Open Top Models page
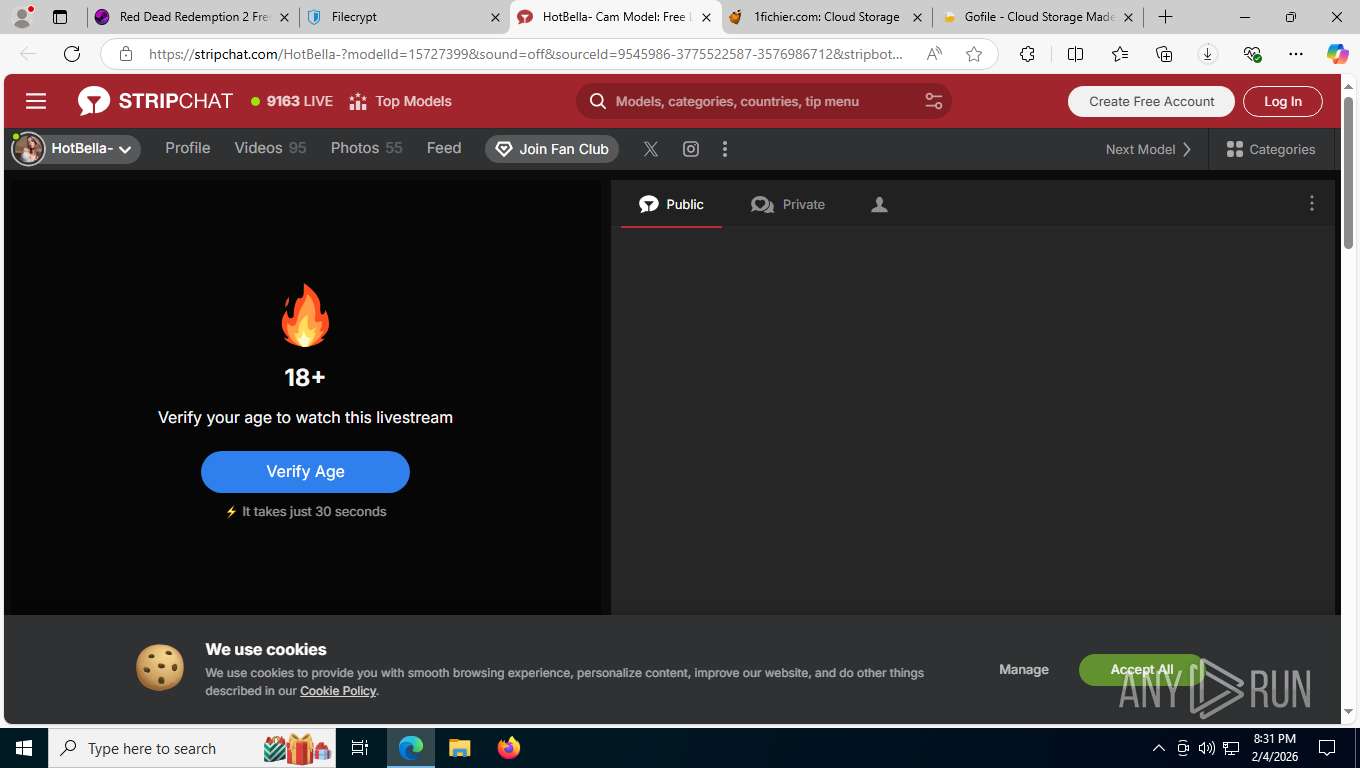The width and height of the screenshot is (1360, 768). [400, 101]
